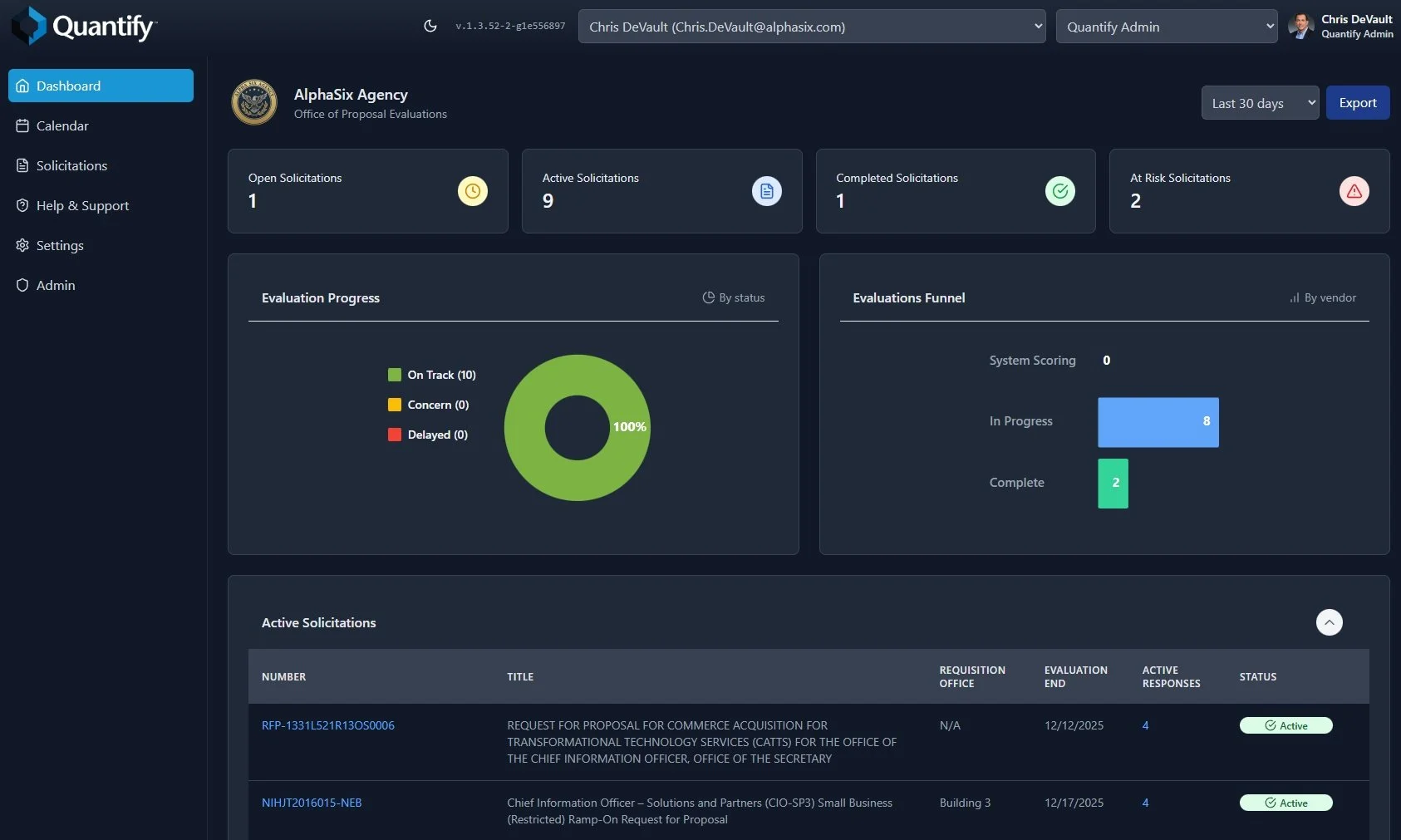Click the ACTIVE RESPONSES column header
Screen dimensions: 1401x840
pos(1171,676)
